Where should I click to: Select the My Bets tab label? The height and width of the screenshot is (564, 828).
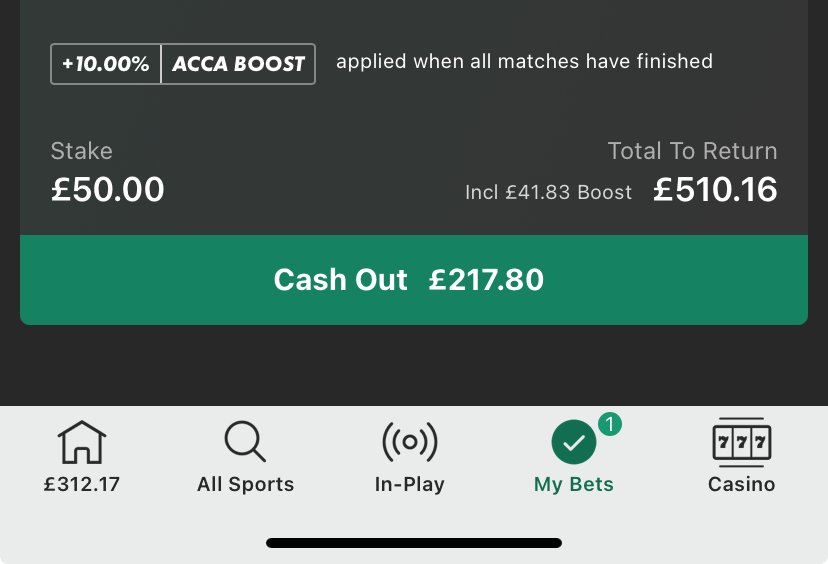[x=573, y=485]
